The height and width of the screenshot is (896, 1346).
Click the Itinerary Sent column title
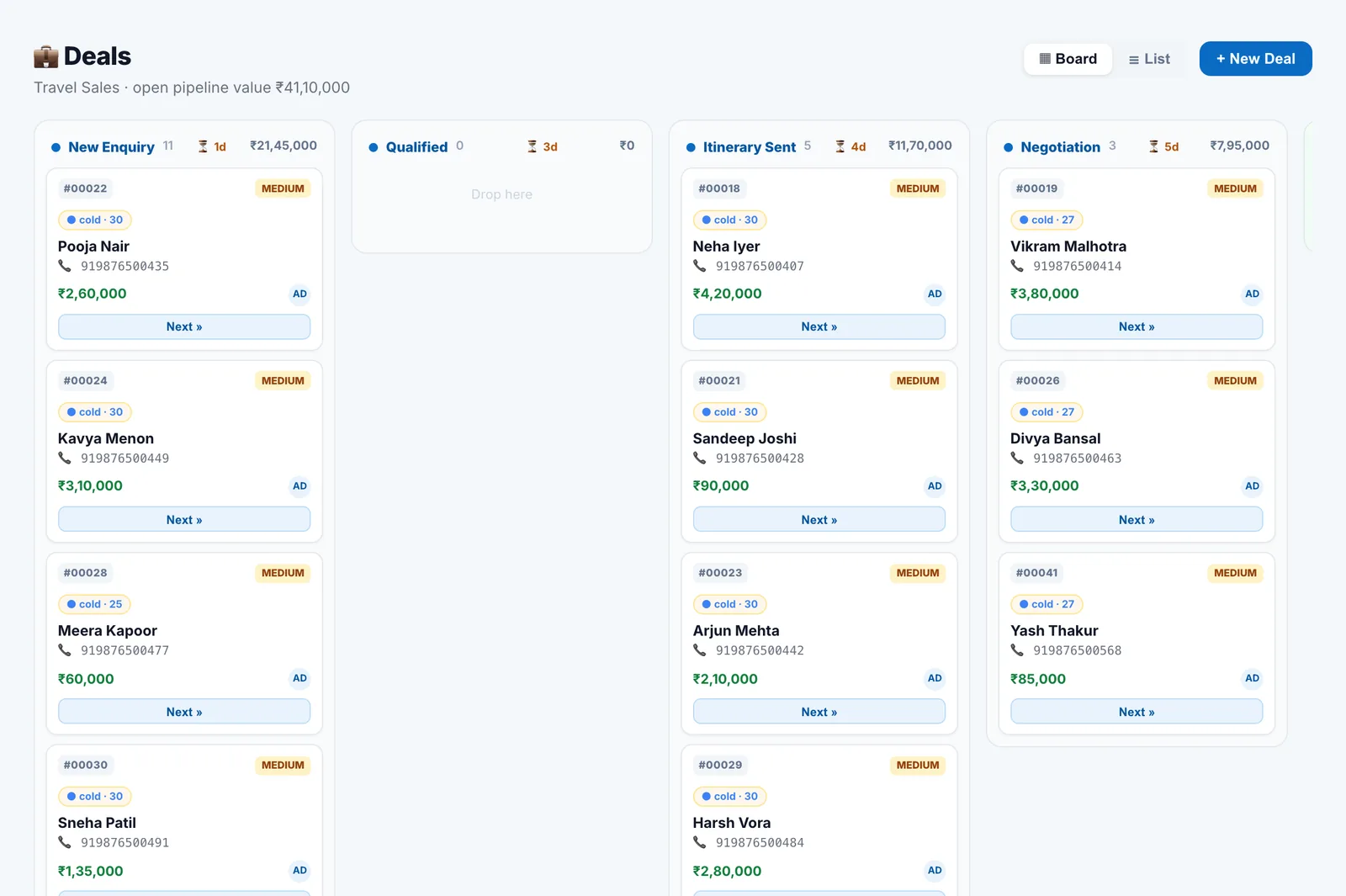[749, 146]
